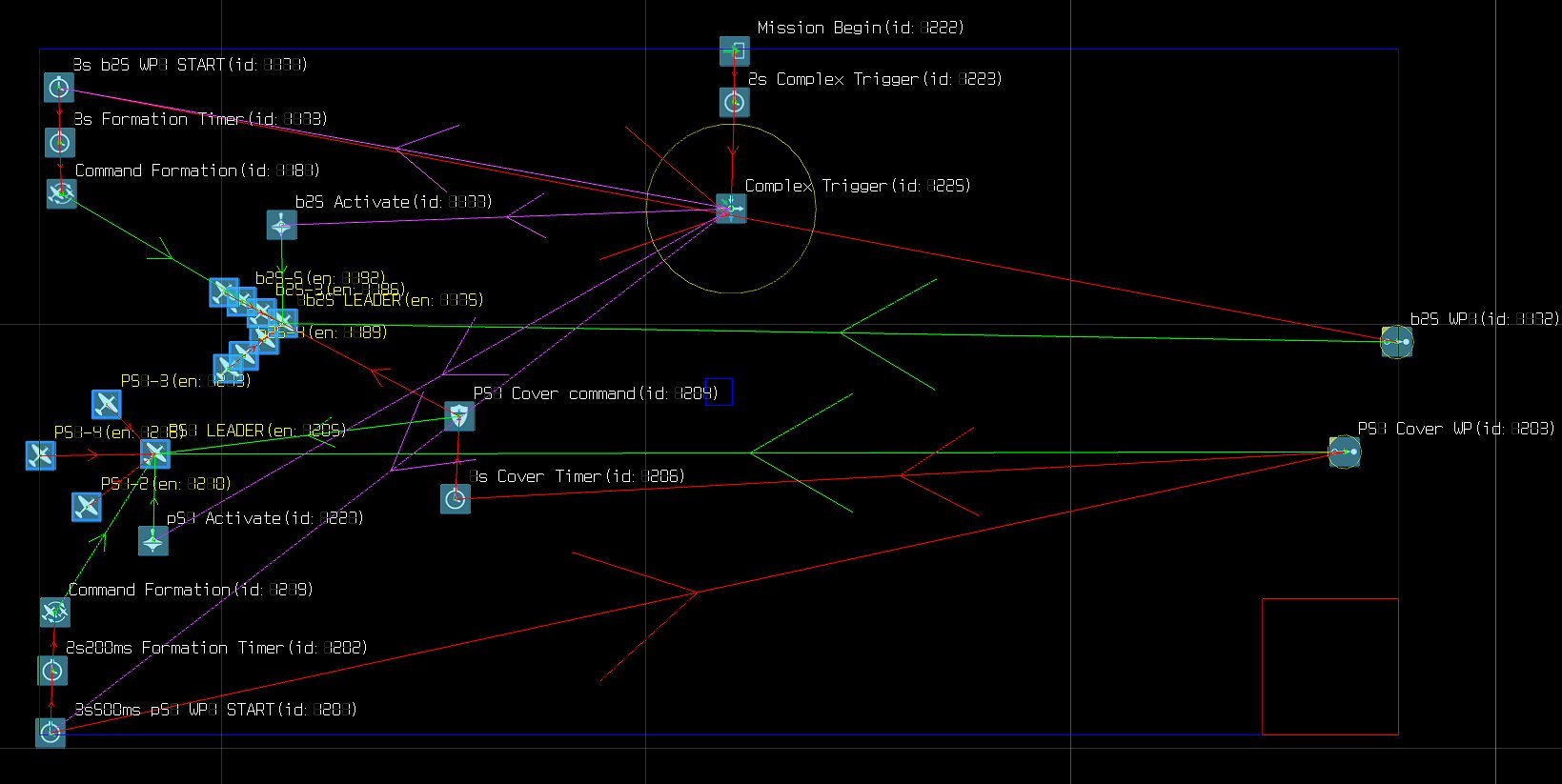Click the PS-4 aircraft icon
The height and width of the screenshot is (784, 1562).
tap(40, 455)
